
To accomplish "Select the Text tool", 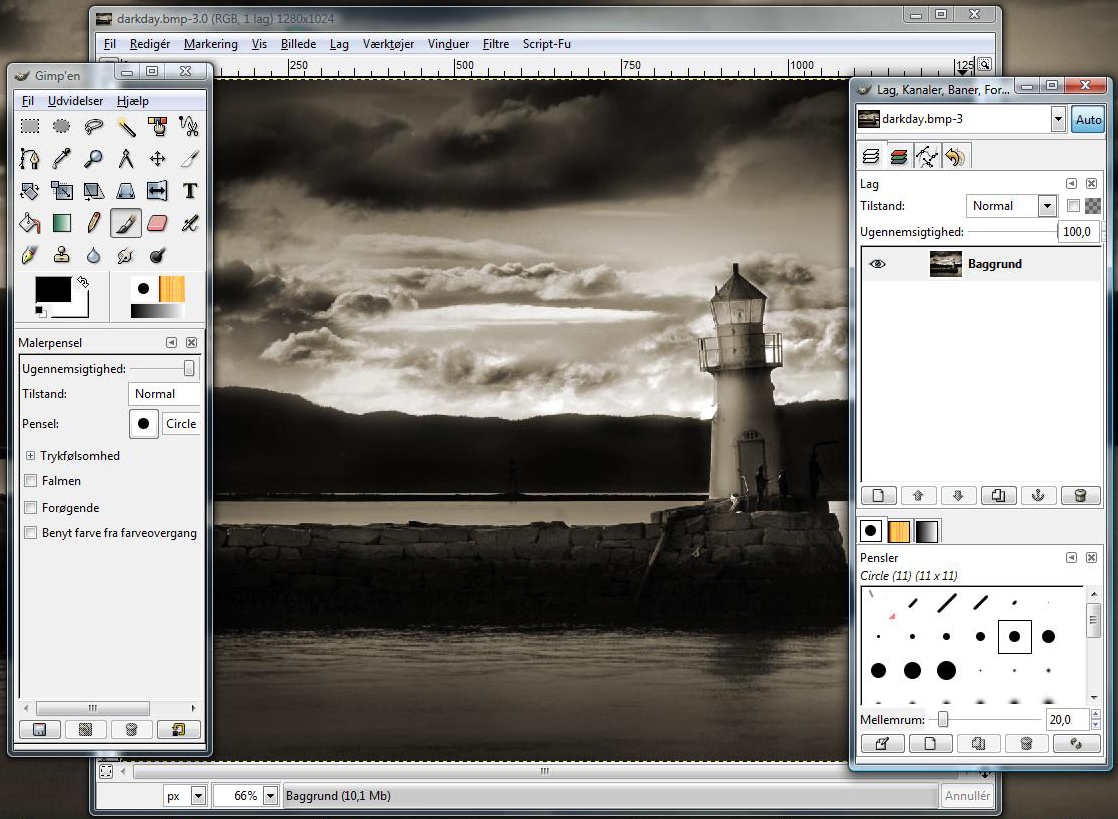I will tap(189, 190).
